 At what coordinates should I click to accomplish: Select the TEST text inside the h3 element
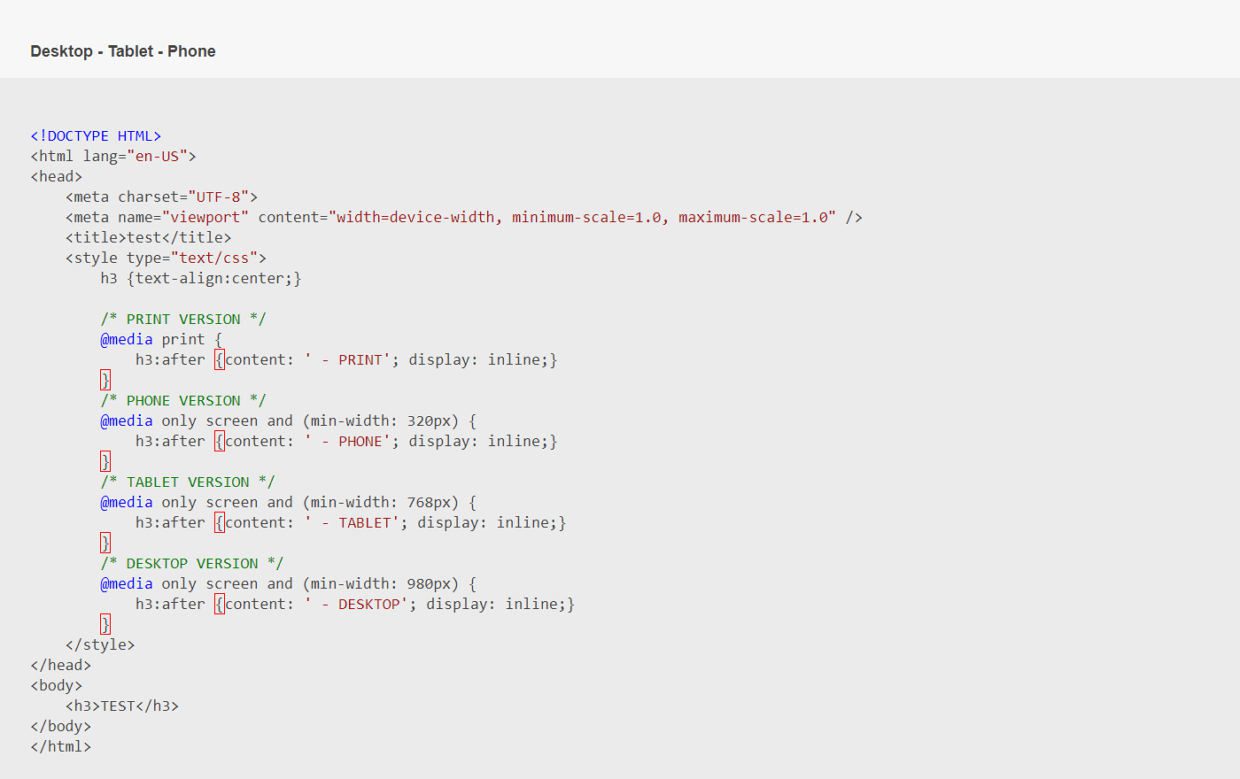(117, 705)
